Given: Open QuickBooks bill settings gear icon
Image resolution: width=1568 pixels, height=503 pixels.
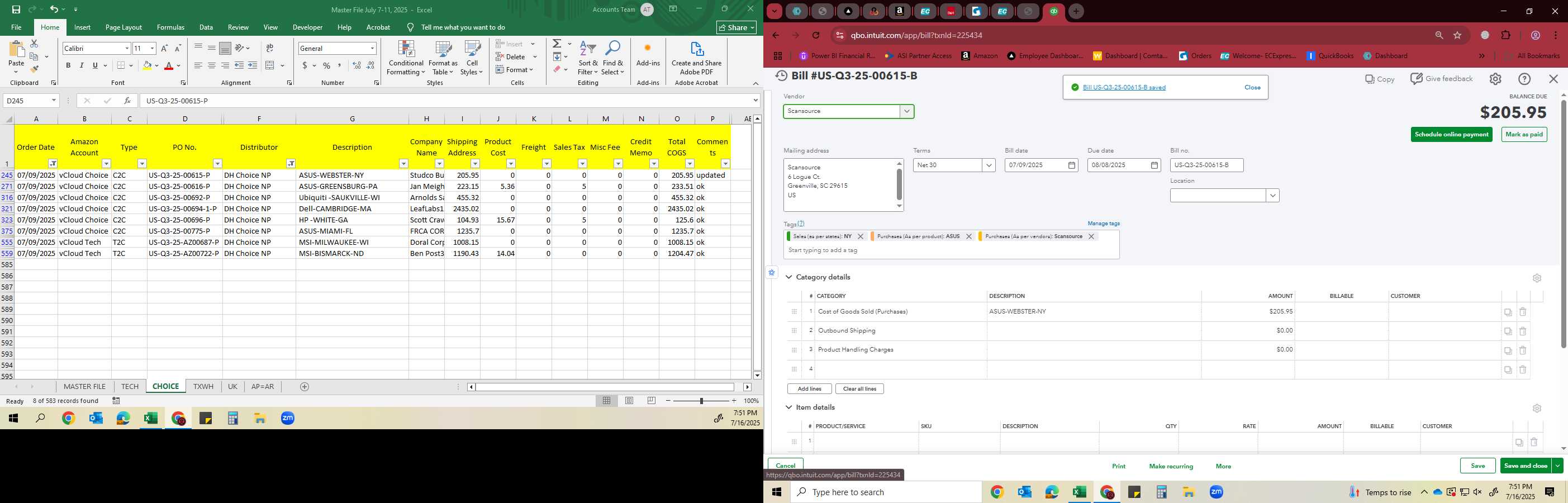Looking at the screenshot, I should click(x=1495, y=79).
